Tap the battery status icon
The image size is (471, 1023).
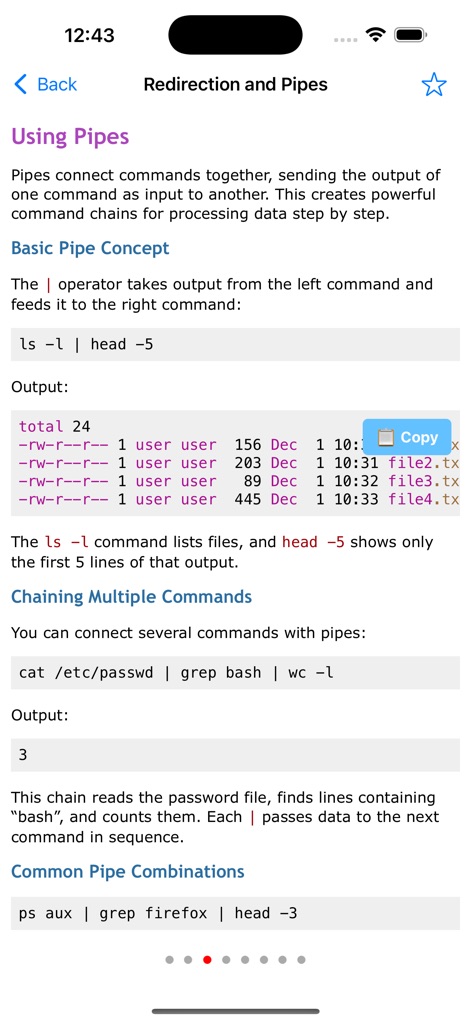coord(411,35)
